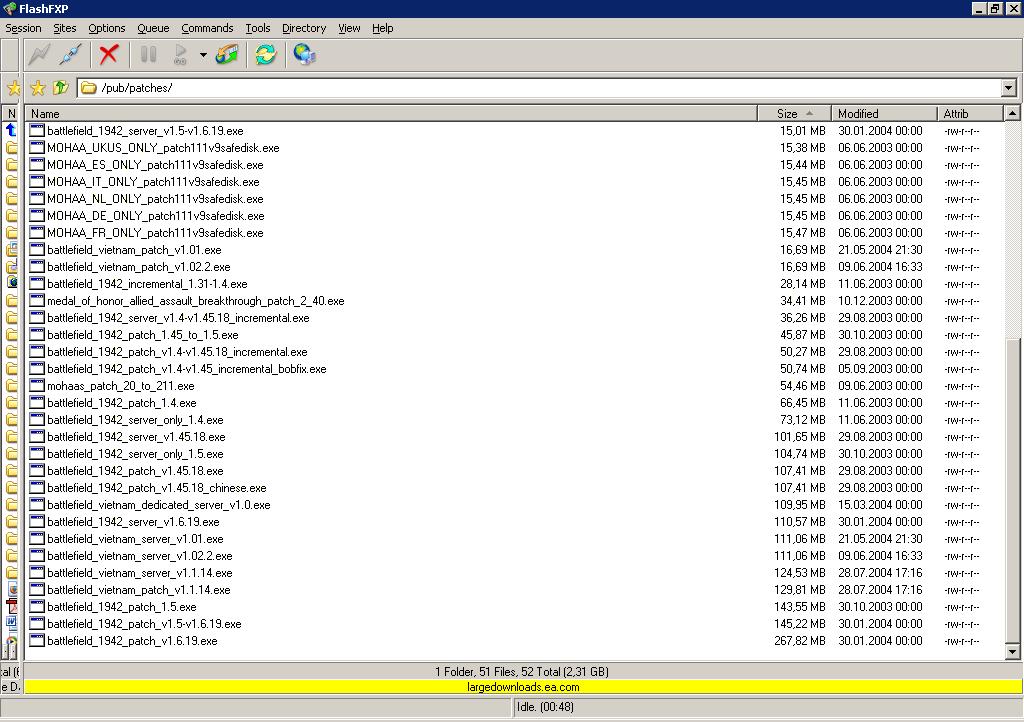Click the Refresh arrows icon

(x=266, y=54)
